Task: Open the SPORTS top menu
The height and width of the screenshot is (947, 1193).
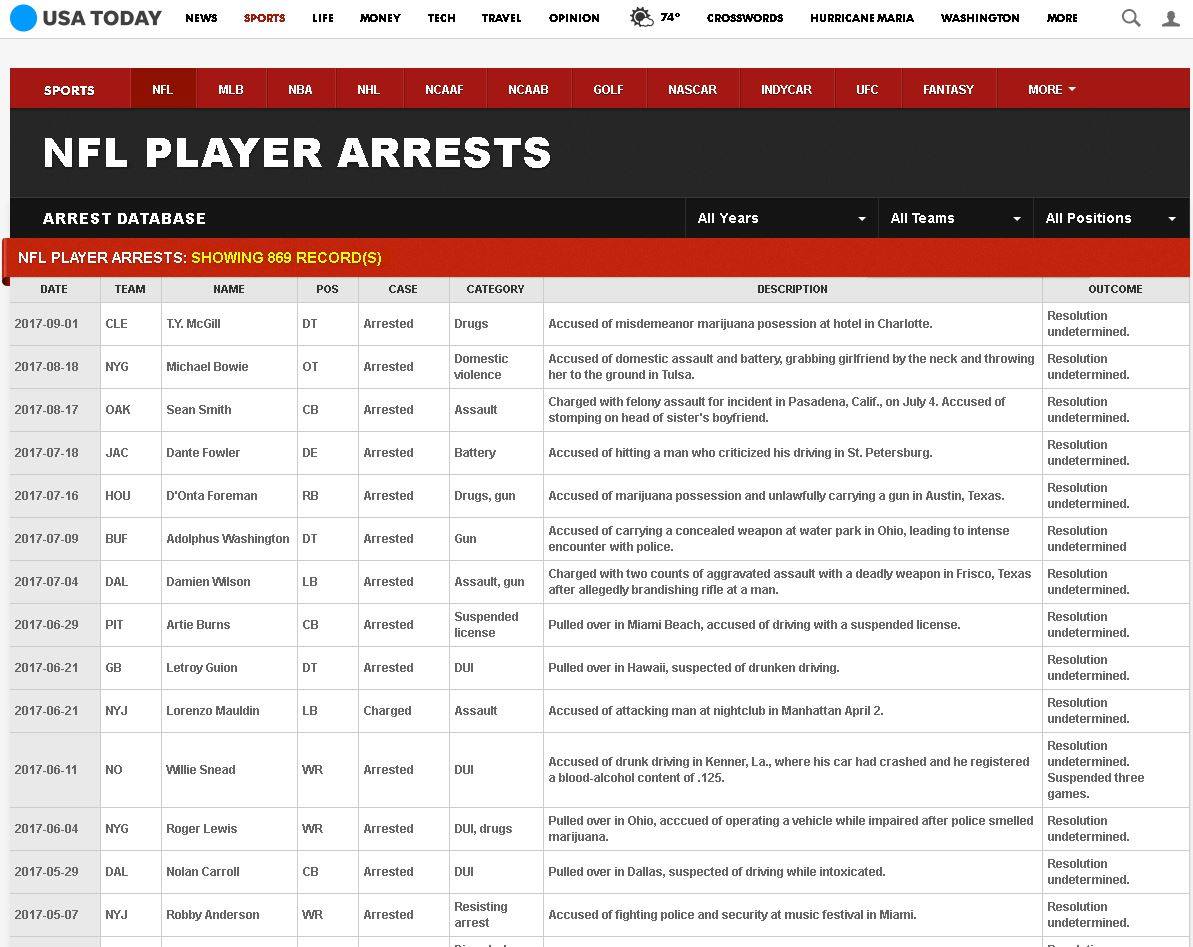Action: point(265,17)
